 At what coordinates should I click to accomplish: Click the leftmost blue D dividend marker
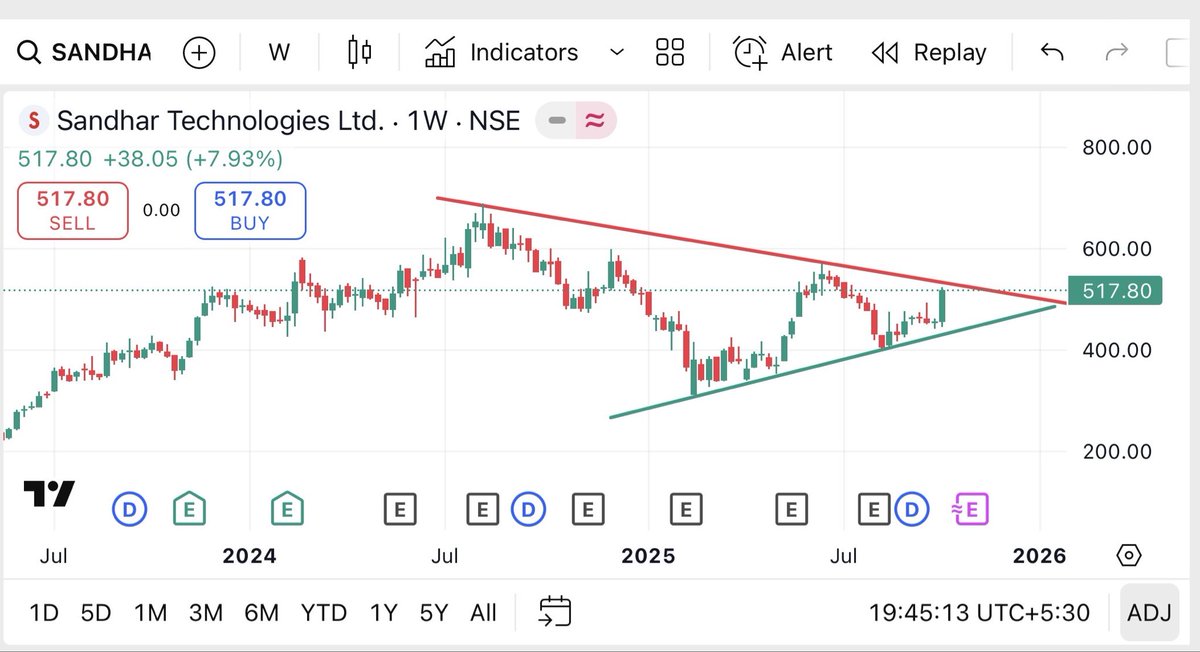(129, 510)
